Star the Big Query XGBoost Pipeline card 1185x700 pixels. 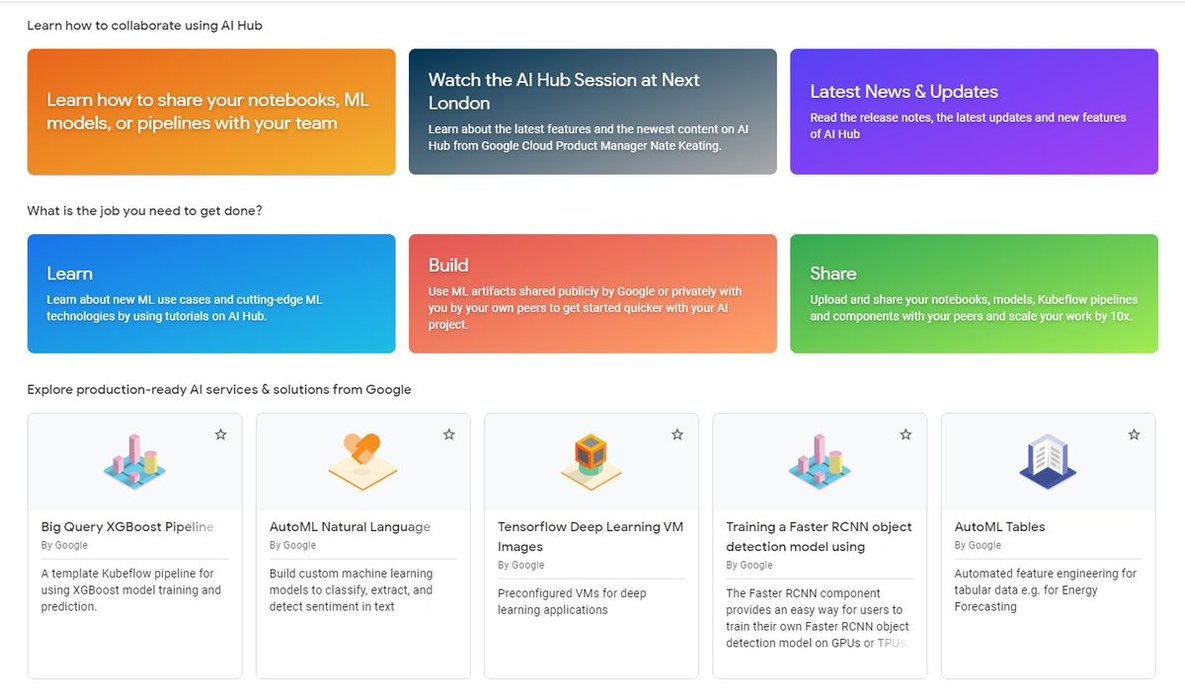tap(221, 435)
